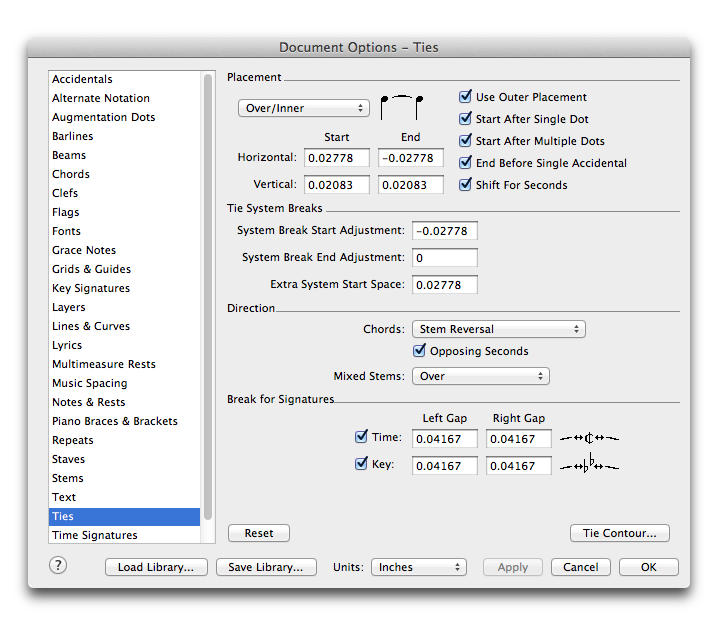Select Flags category

tap(125, 212)
